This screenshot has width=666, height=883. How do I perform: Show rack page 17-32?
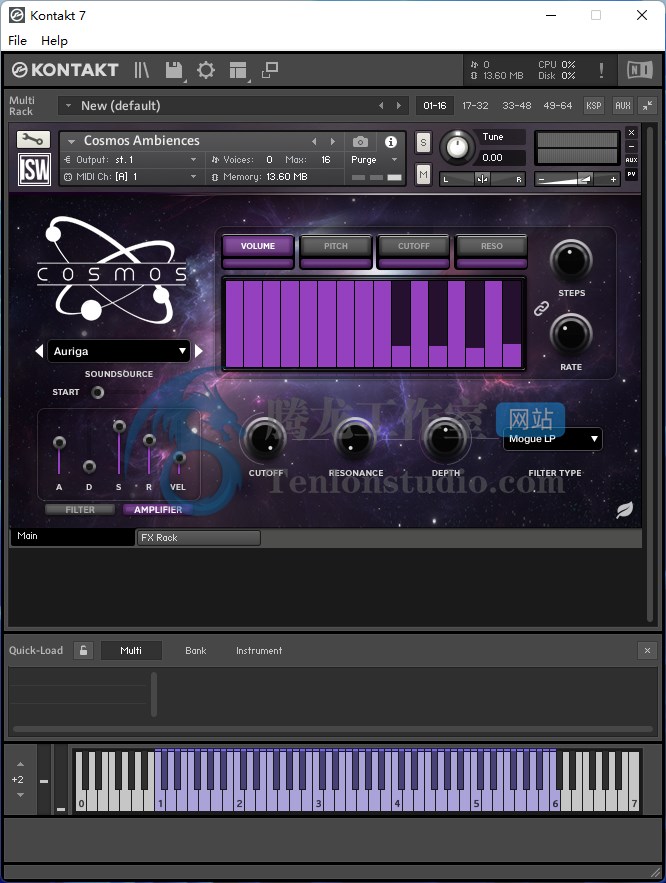point(475,105)
